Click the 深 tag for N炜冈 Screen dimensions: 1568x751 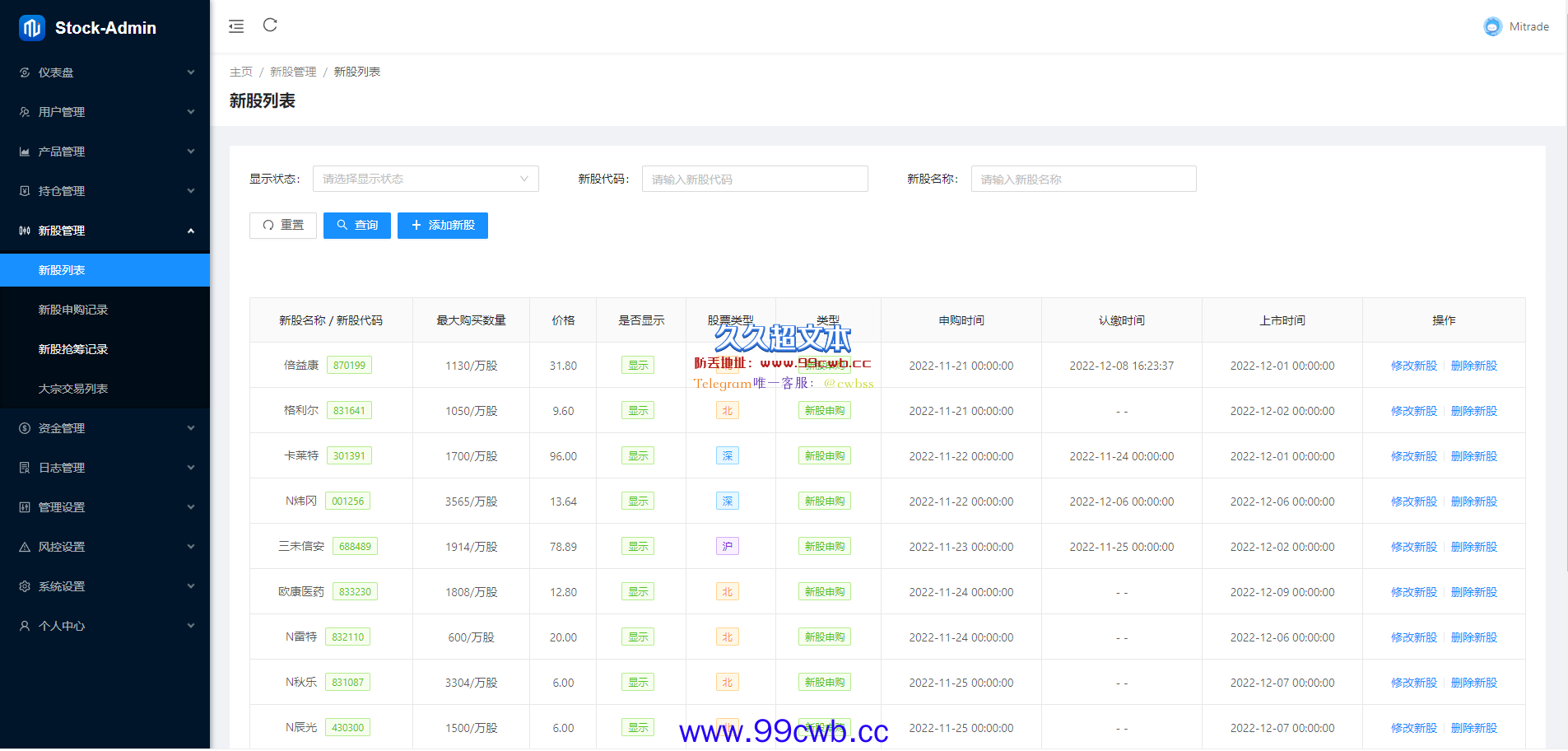coord(728,501)
